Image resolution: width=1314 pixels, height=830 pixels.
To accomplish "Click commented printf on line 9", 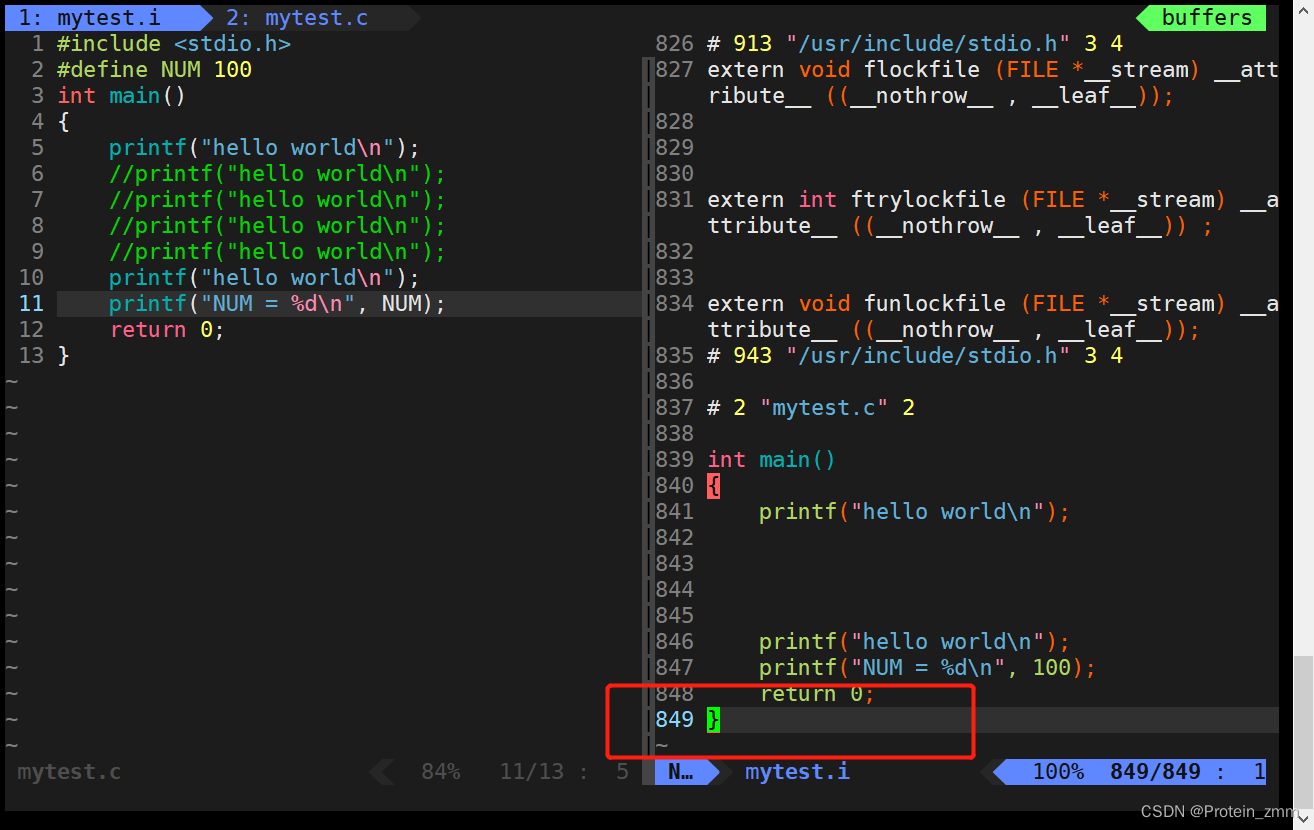I will pos(277,252).
